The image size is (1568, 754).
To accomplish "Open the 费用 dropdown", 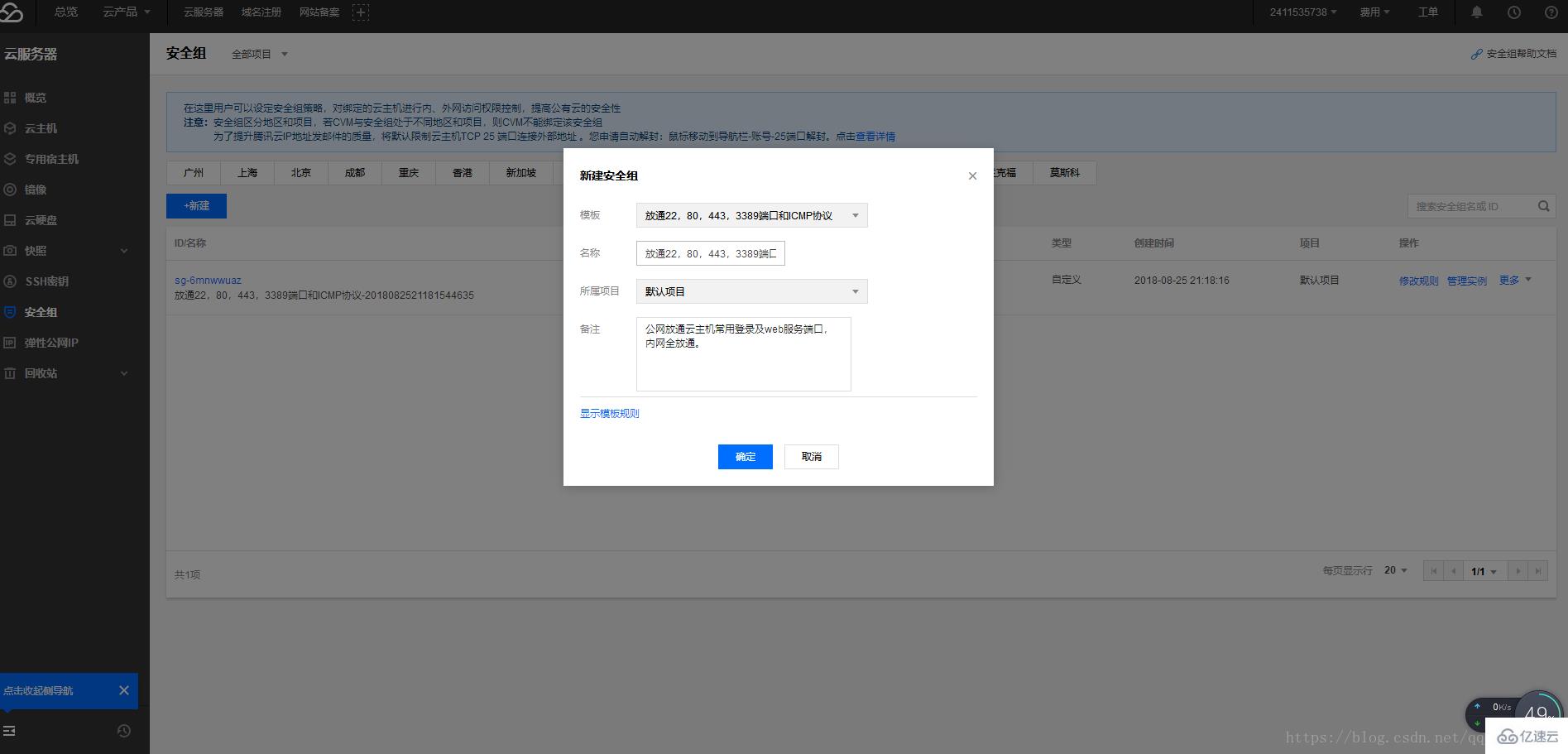I will pos(1374,12).
